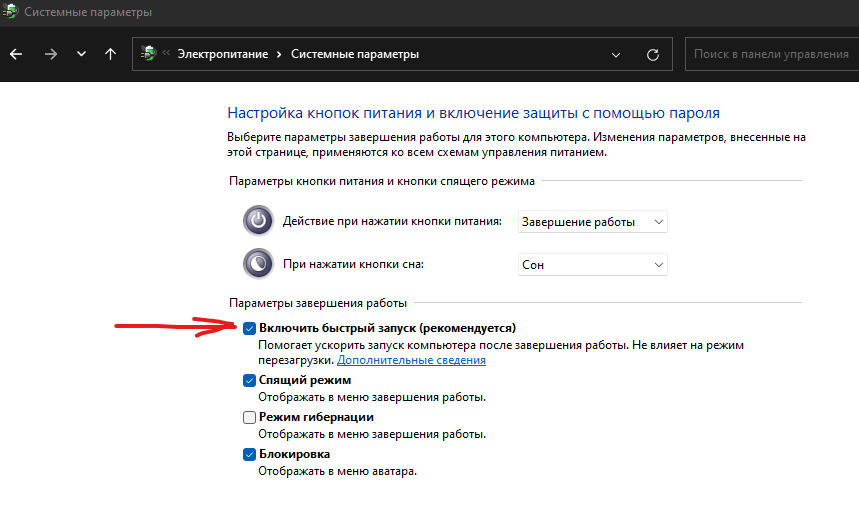The image size is (859, 515).
Task: Click the power options icon in address bar
Action: [x=148, y=53]
